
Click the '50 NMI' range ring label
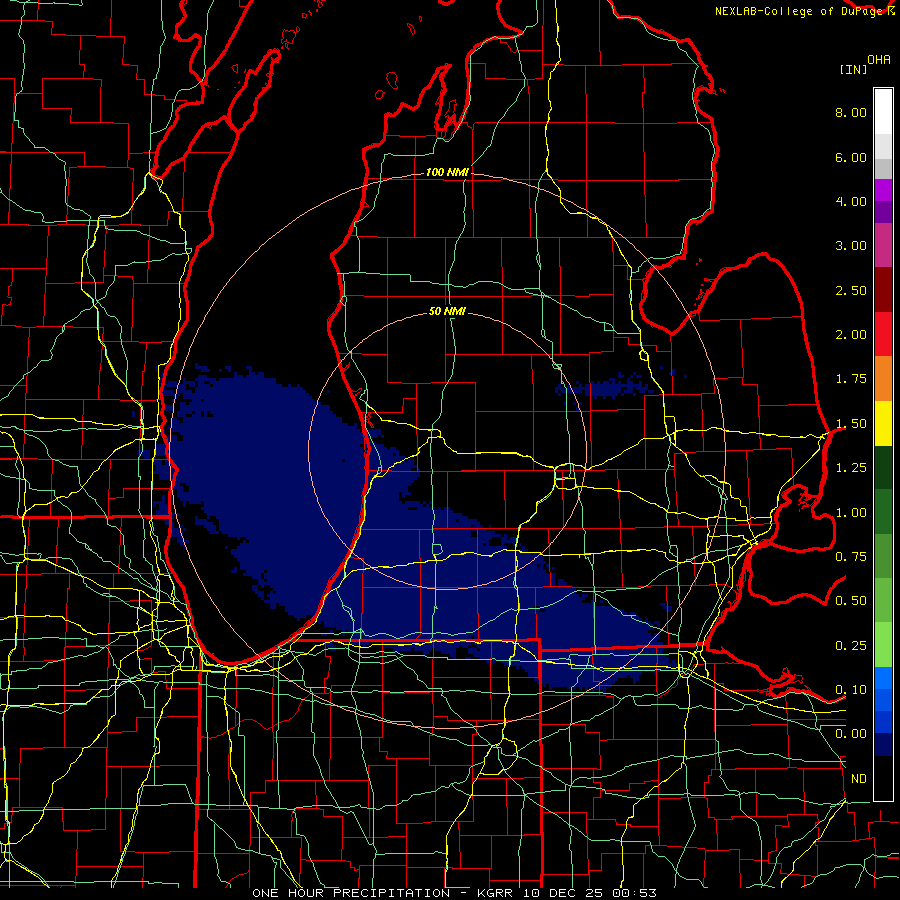coord(447,311)
